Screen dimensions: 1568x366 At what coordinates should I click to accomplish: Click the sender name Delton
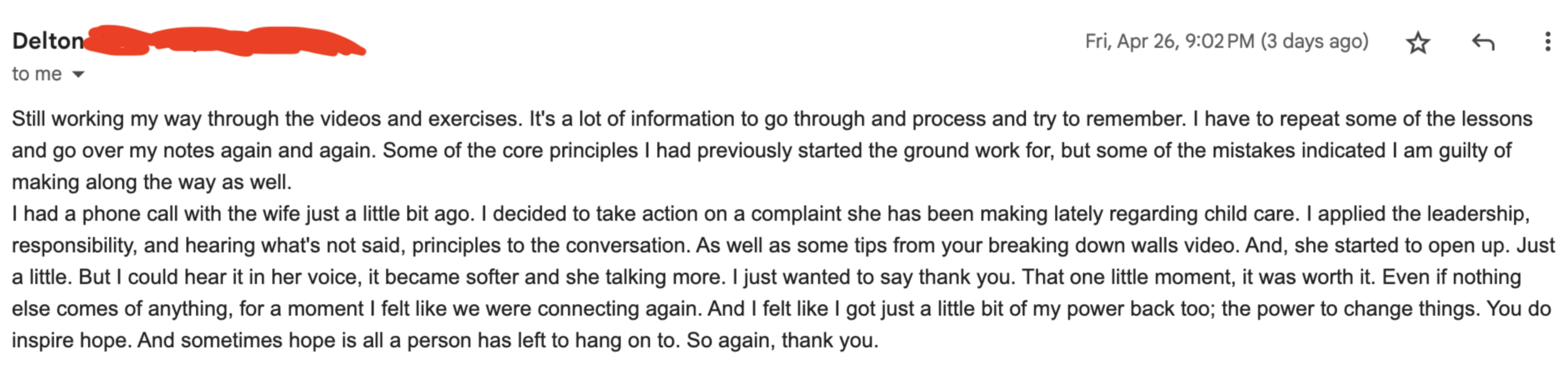(x=48, y=41)
